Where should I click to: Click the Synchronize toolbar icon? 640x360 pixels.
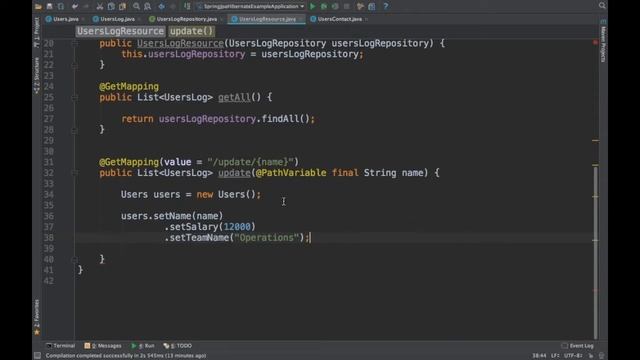60,6
